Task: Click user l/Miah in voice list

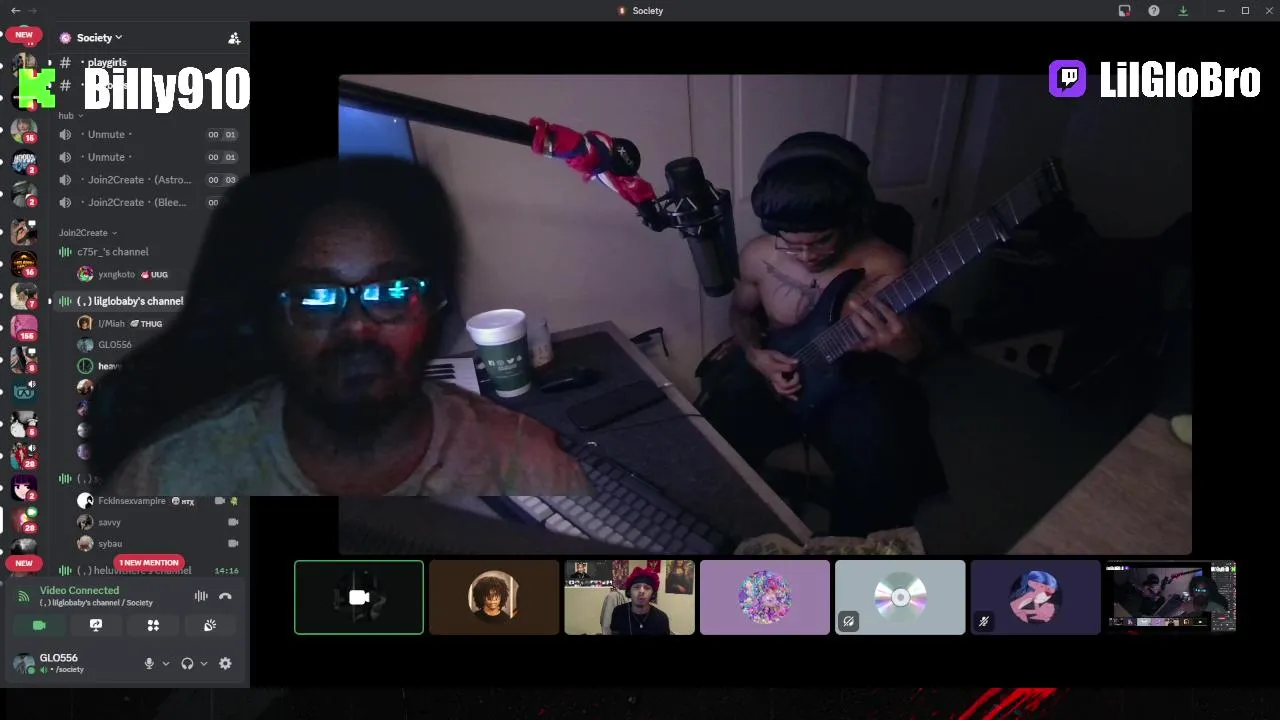Action: (x=111, y=324)
